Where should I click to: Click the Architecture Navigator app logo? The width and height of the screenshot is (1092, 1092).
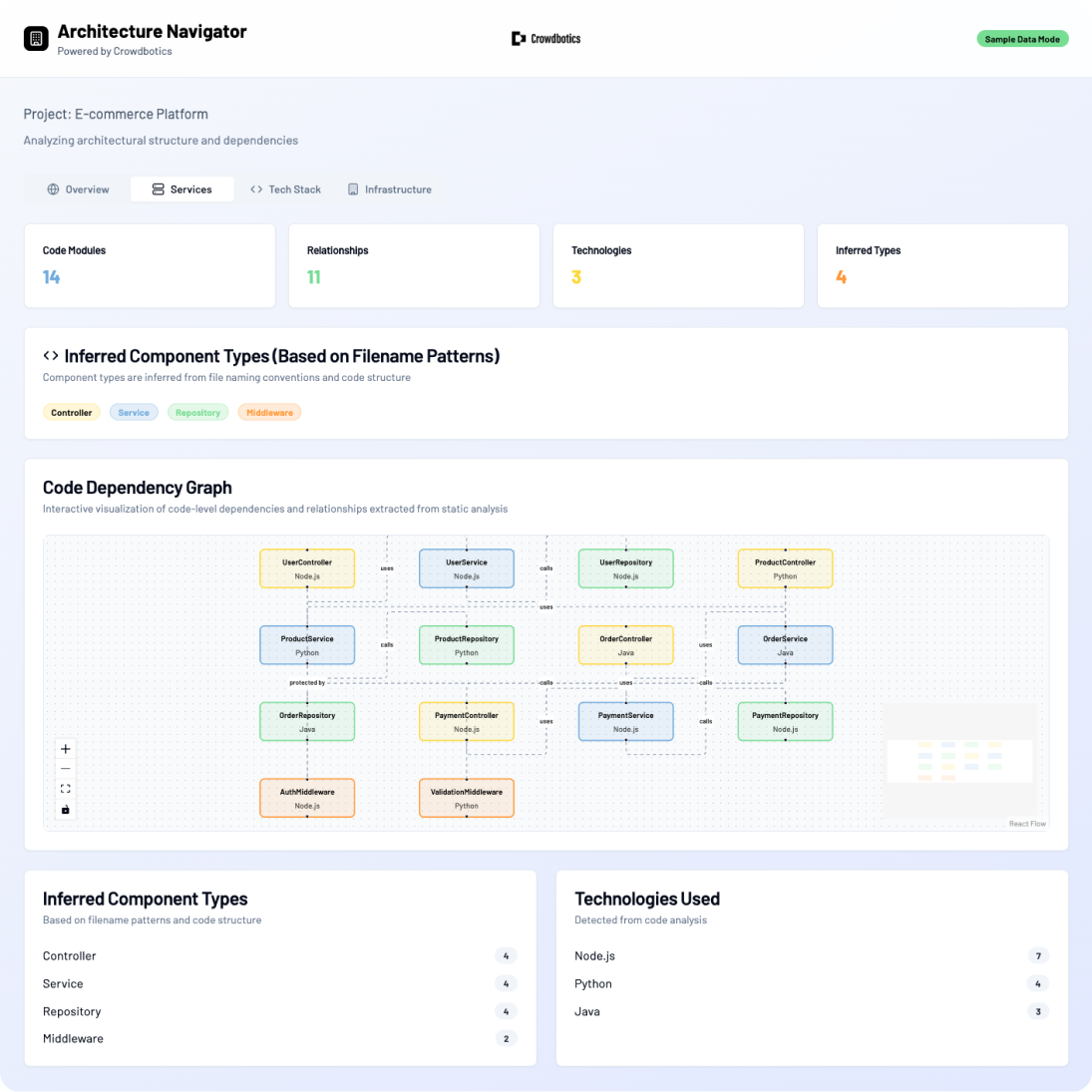37,38
